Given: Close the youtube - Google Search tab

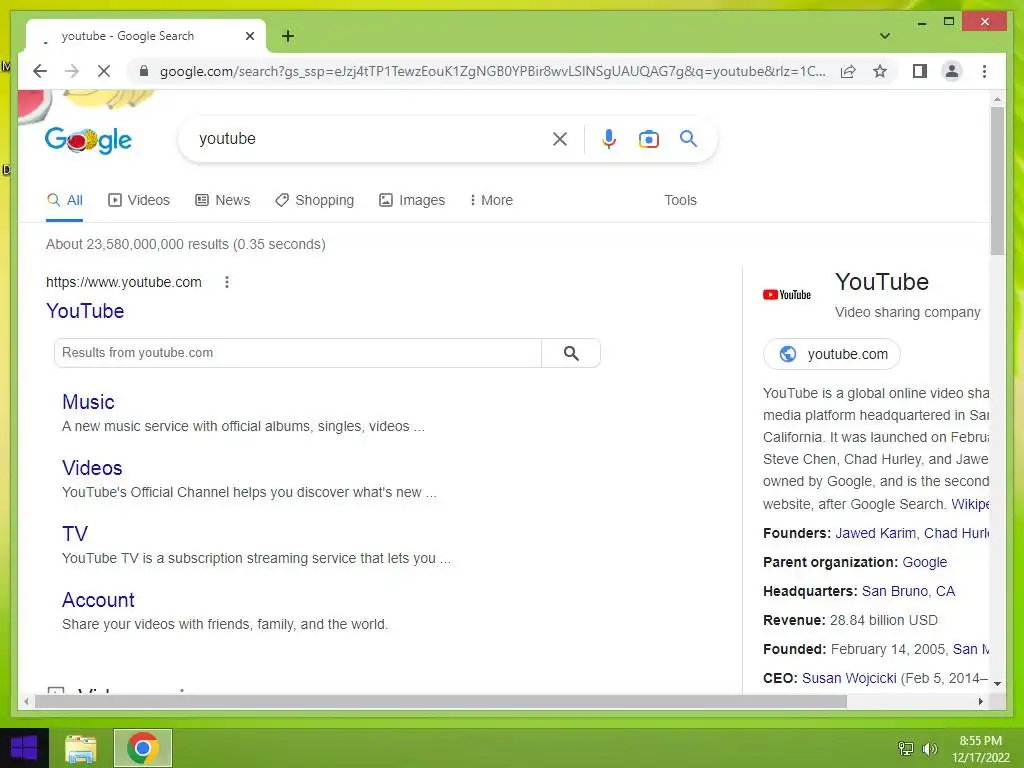Looking at the screenshot, I should [249, 36].
